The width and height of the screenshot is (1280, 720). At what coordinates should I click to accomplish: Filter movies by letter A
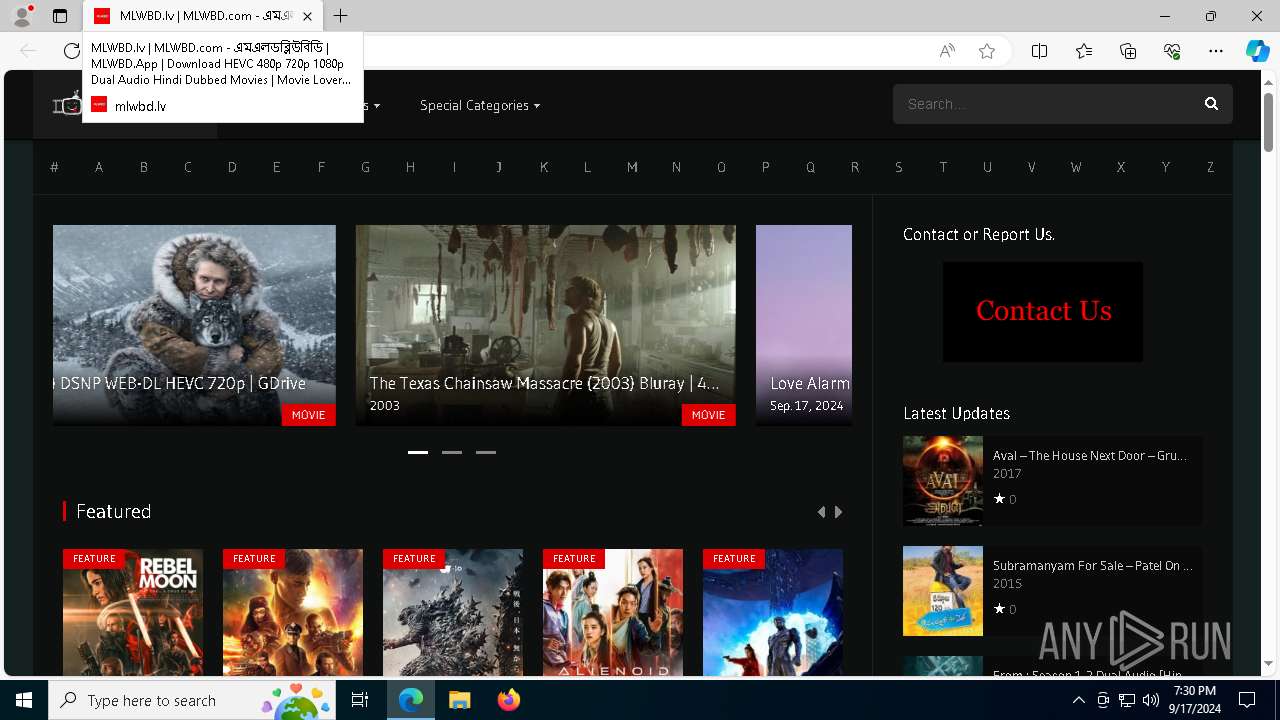[x=99, y=167]
